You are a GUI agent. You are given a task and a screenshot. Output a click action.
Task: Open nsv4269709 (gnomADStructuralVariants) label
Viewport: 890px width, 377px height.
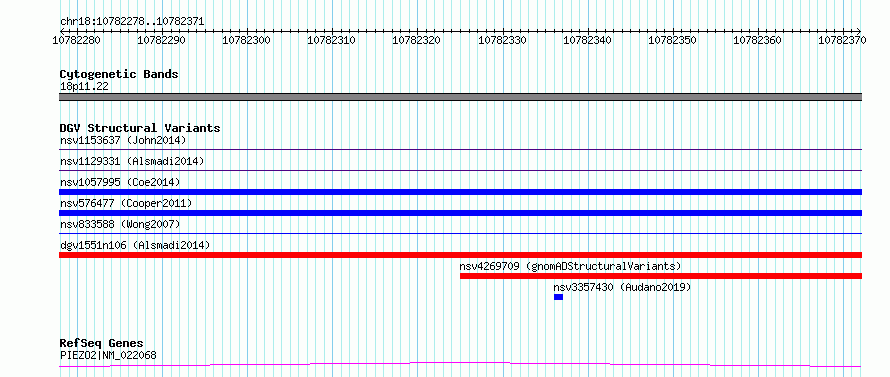tap(570, 266)
